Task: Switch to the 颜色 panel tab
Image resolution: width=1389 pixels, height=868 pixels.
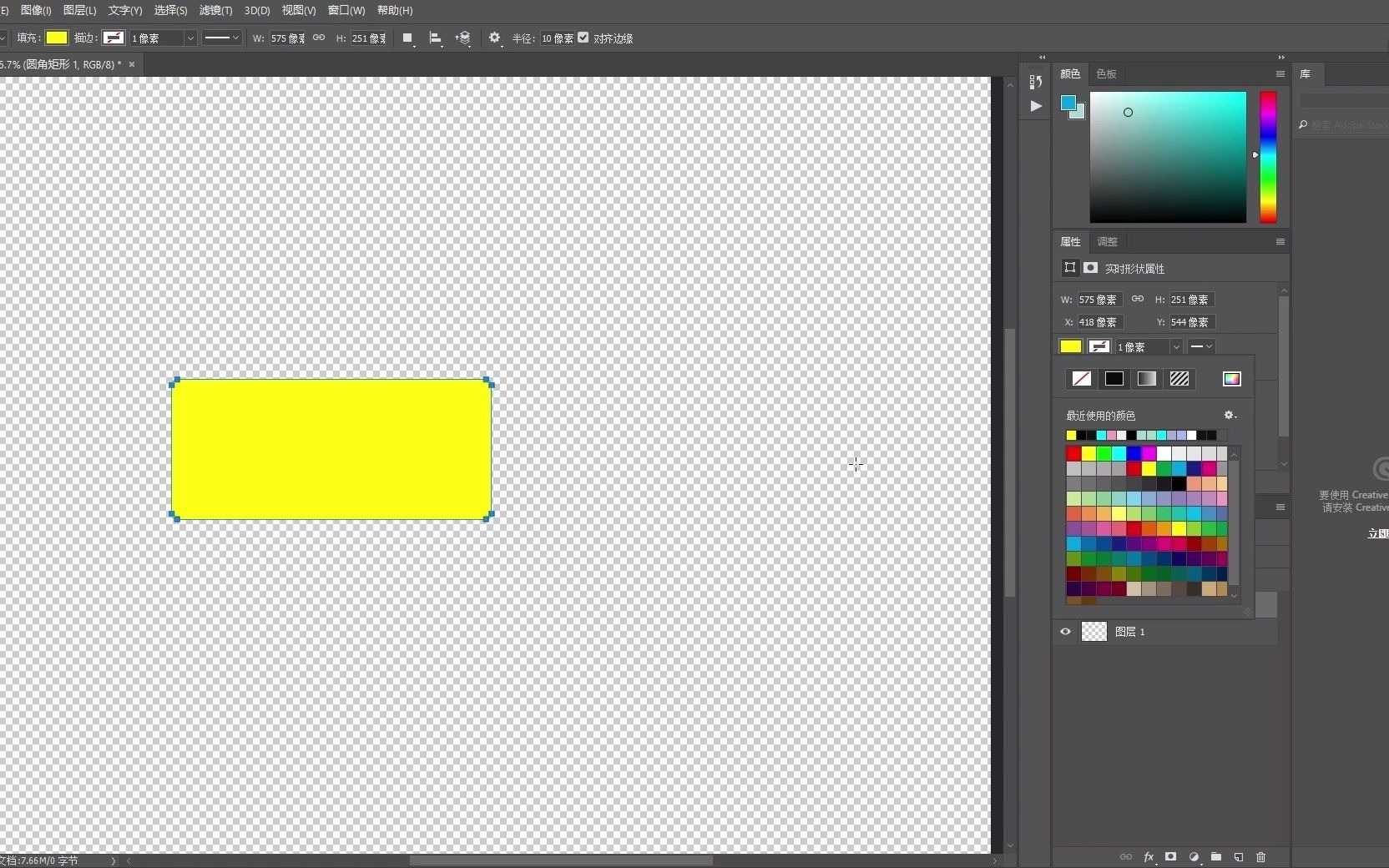Action: [1070, 73]
